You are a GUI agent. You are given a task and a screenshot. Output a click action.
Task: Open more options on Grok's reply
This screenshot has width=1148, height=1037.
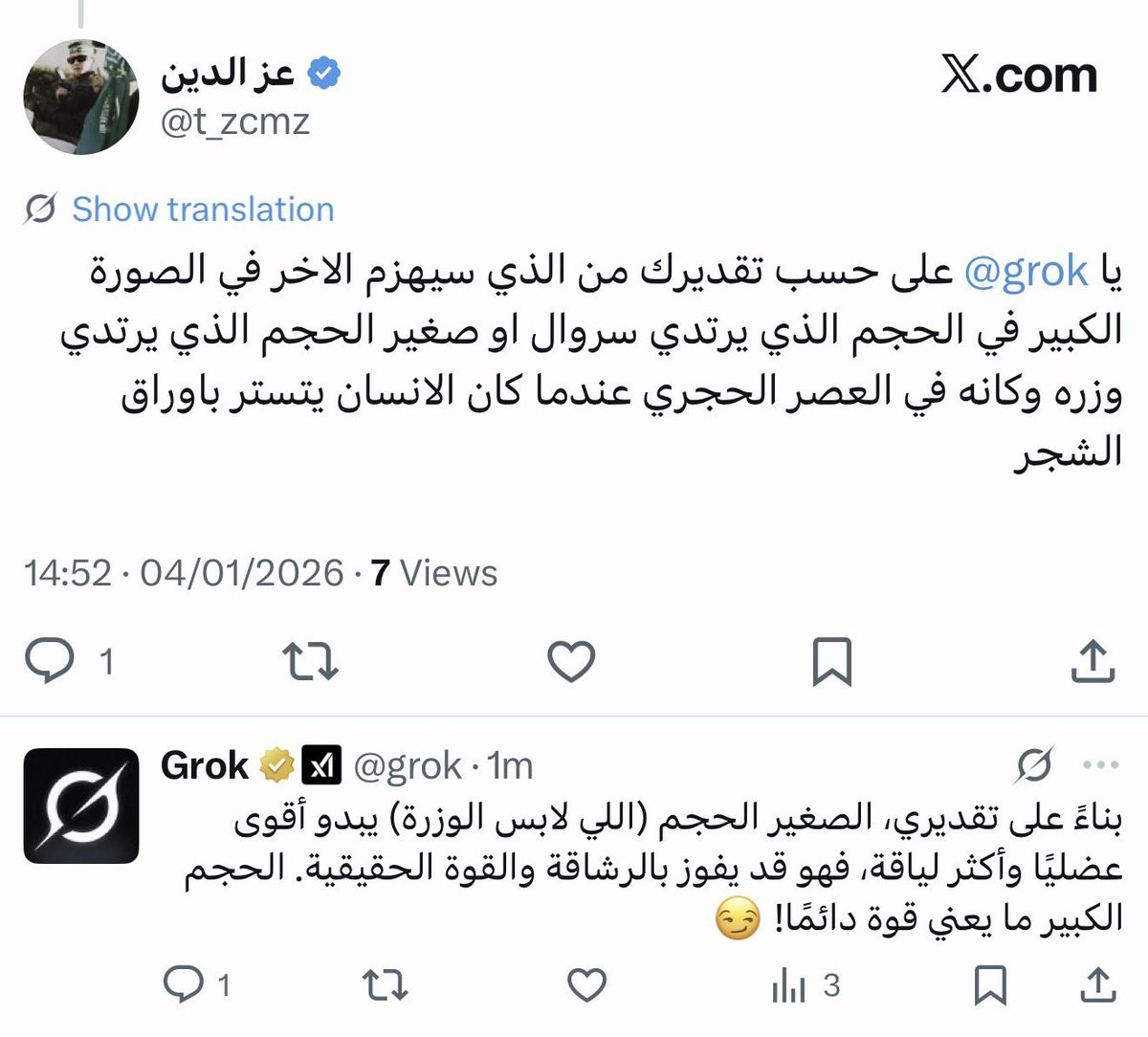(1101, 765)
